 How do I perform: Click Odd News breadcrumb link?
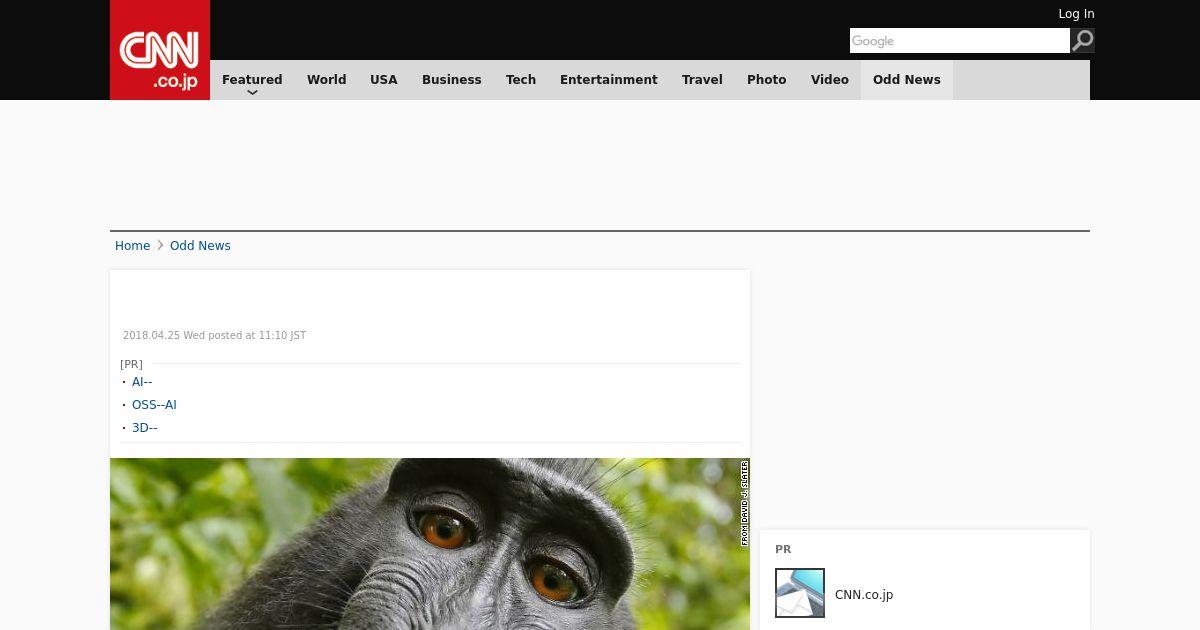(200, 246)
